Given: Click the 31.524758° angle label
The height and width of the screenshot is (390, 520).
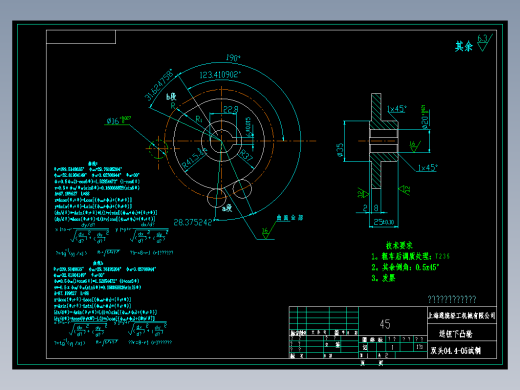Looking at the screenshot, I should pyautogui.click(x=159, y=85).
